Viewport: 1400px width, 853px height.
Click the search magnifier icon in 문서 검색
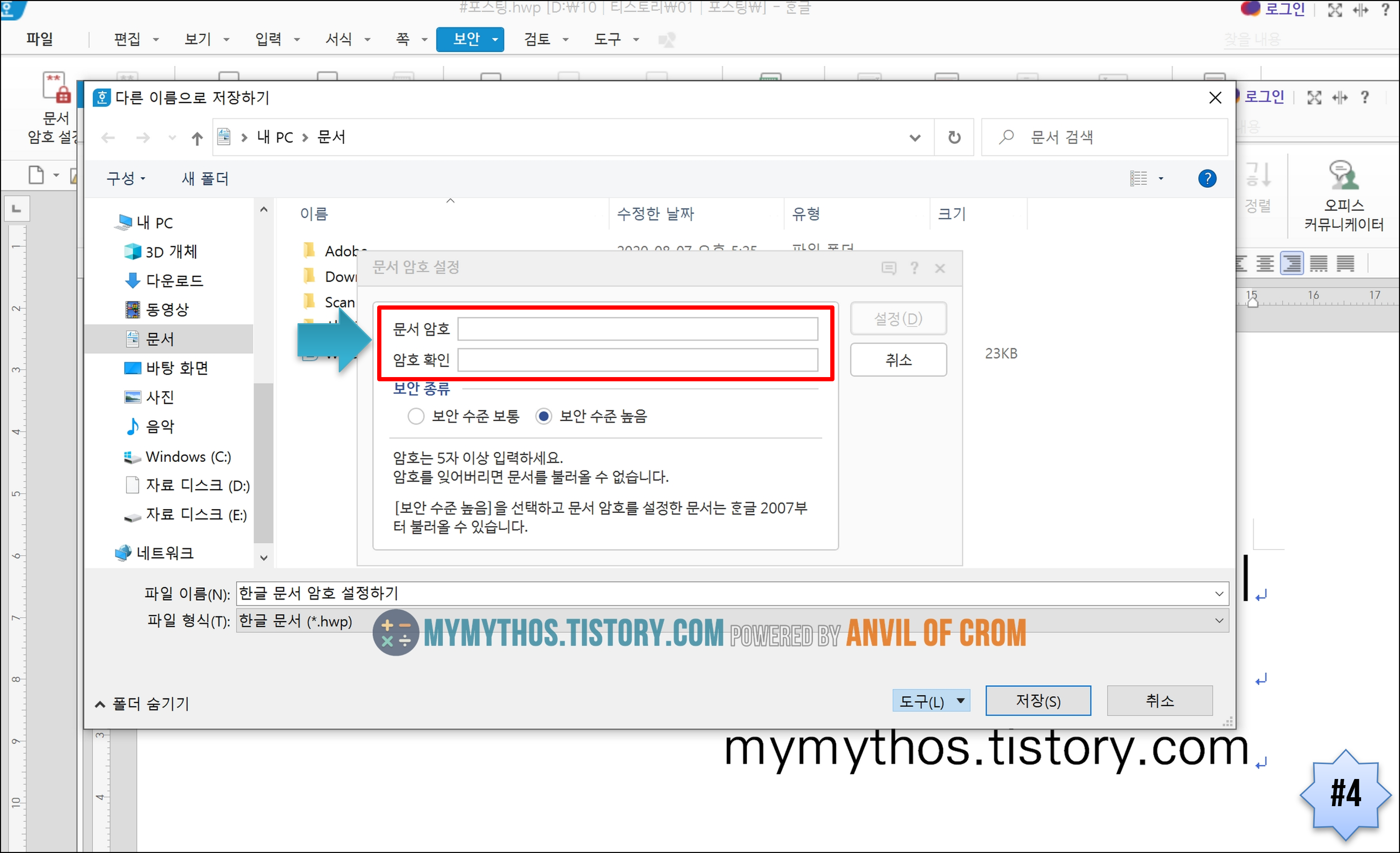1006,137
